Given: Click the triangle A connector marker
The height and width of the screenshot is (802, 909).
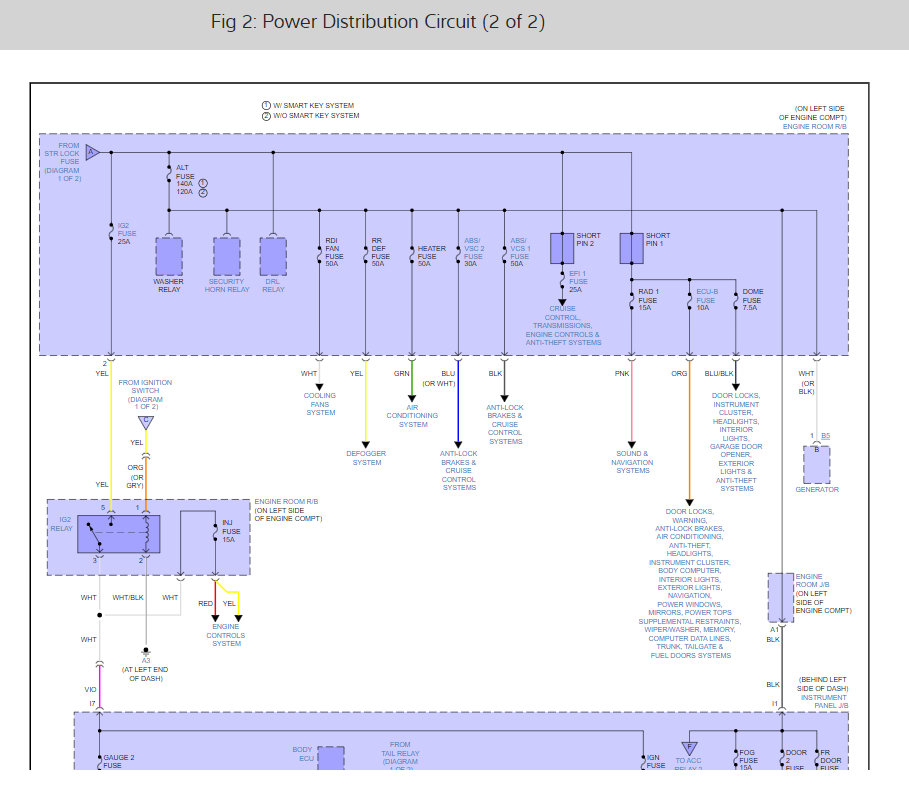Looking at the screenshot, I should pos(91,152).
